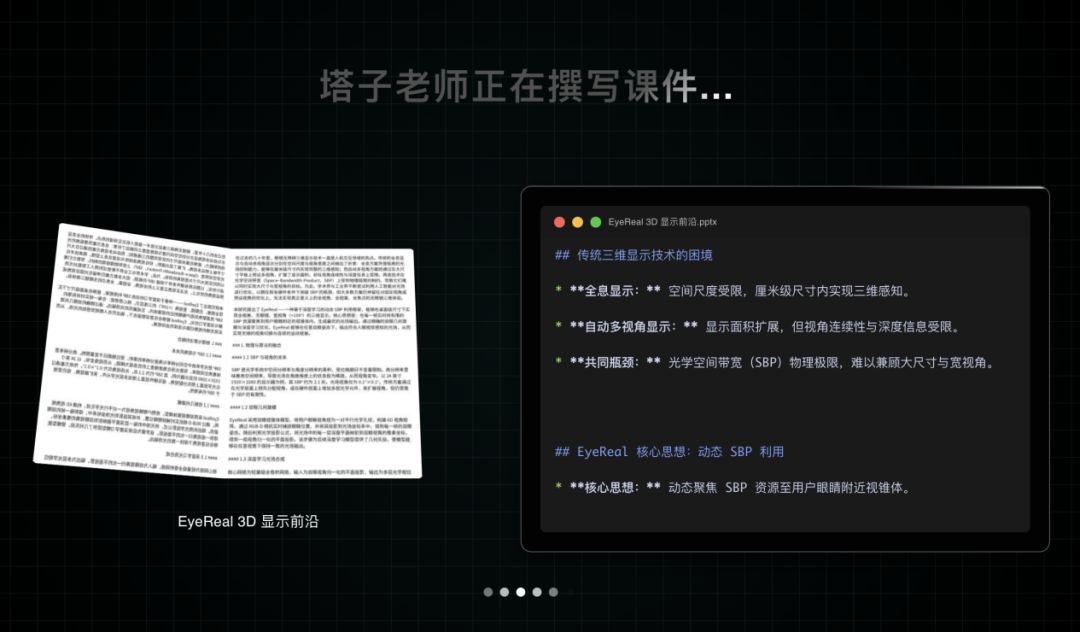This screenshot has height=632, width=1080.
Task: Click the left page of the folded document
Action: 135,350
